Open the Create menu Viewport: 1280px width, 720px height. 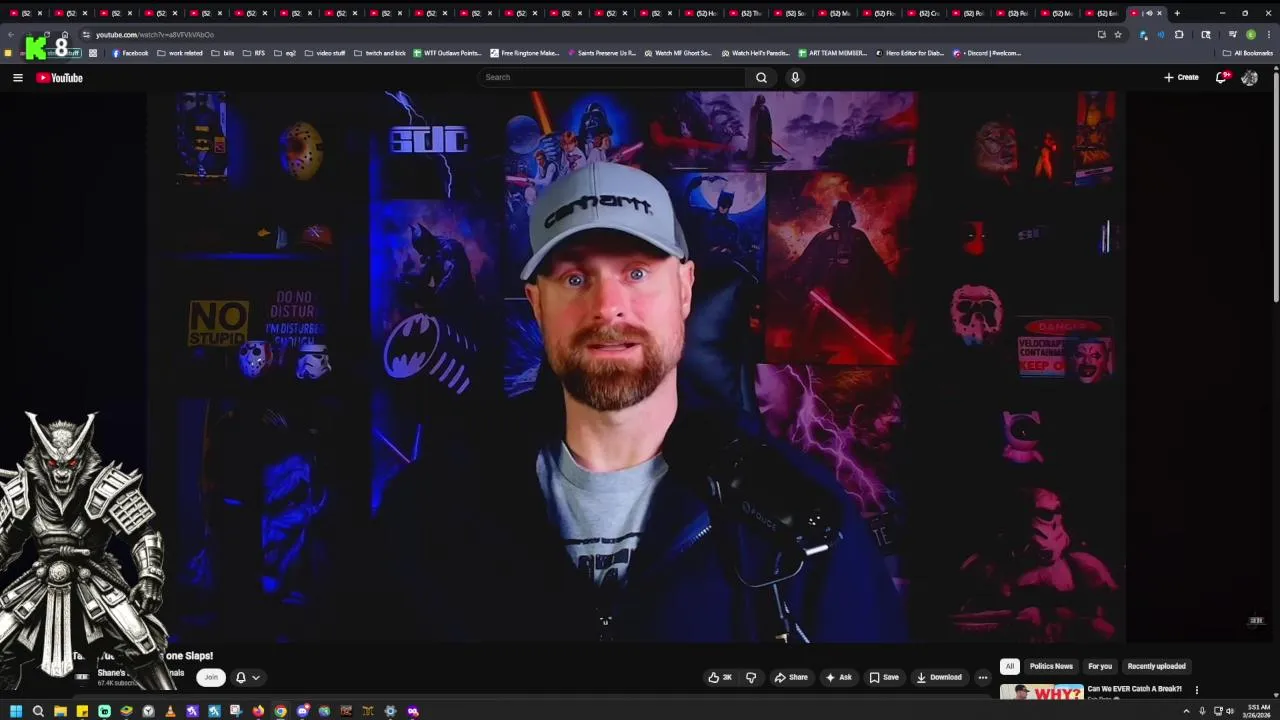(x=1181, y=77)
